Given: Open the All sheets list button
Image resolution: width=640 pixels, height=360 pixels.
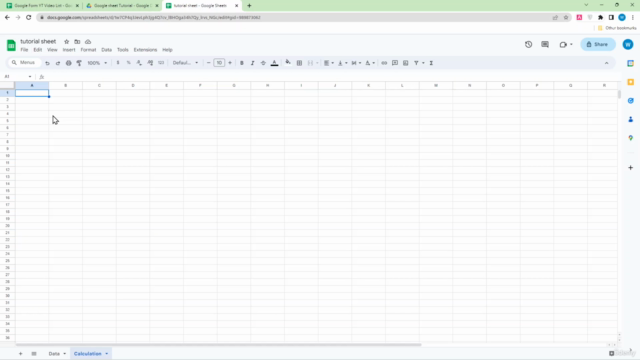Looking at the screenshot, I should pyautogui.click(x=34, y=353).
